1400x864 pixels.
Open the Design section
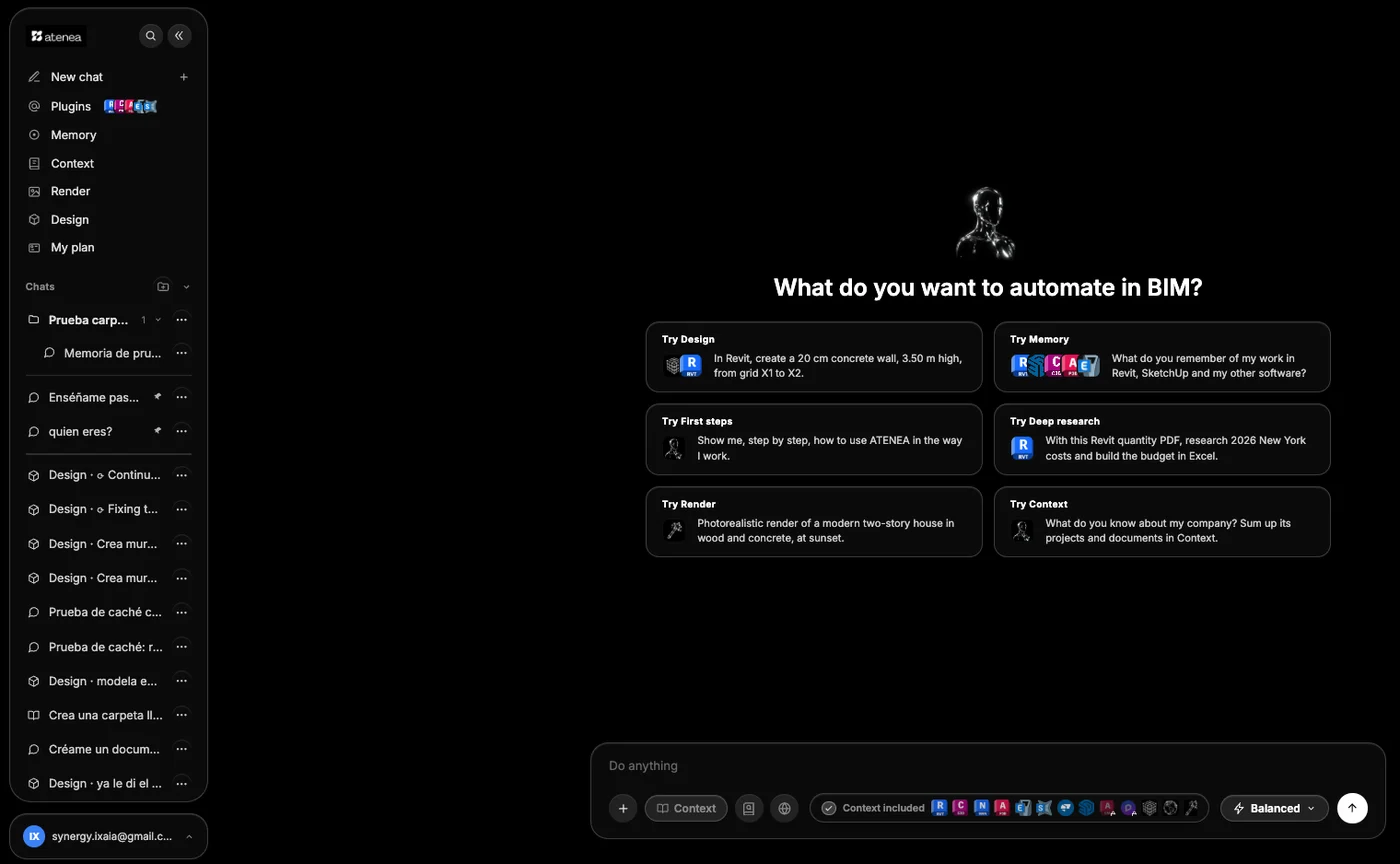pos(108,220)
